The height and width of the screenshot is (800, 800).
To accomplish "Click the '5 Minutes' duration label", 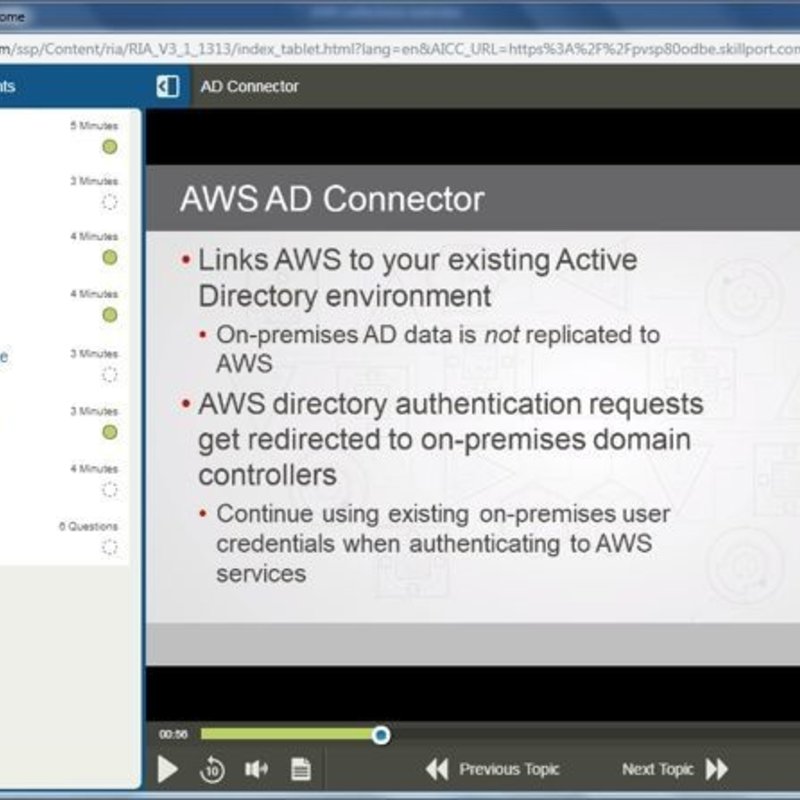I will (x=94, y=126).
